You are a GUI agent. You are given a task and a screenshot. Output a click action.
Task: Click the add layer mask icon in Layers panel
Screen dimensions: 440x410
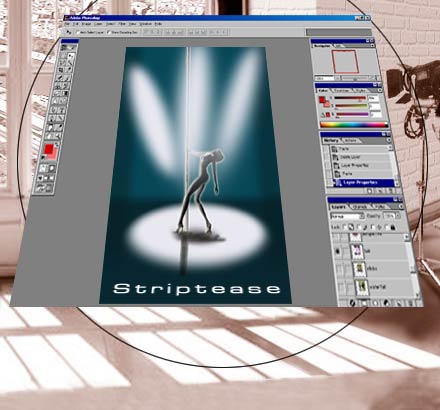pos(364,303)
